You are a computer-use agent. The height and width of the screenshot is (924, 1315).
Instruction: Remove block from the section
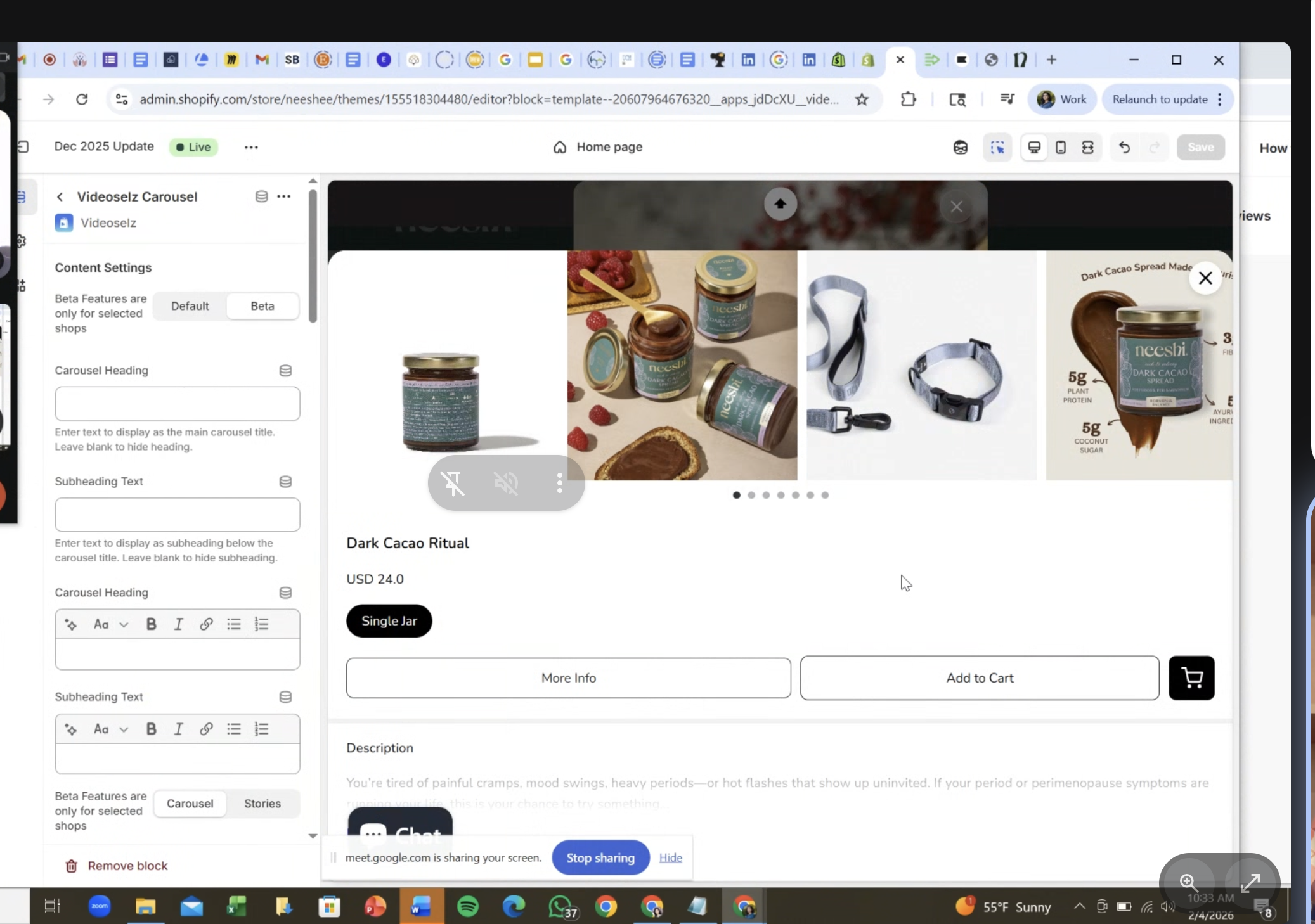[x=116, y=866]
